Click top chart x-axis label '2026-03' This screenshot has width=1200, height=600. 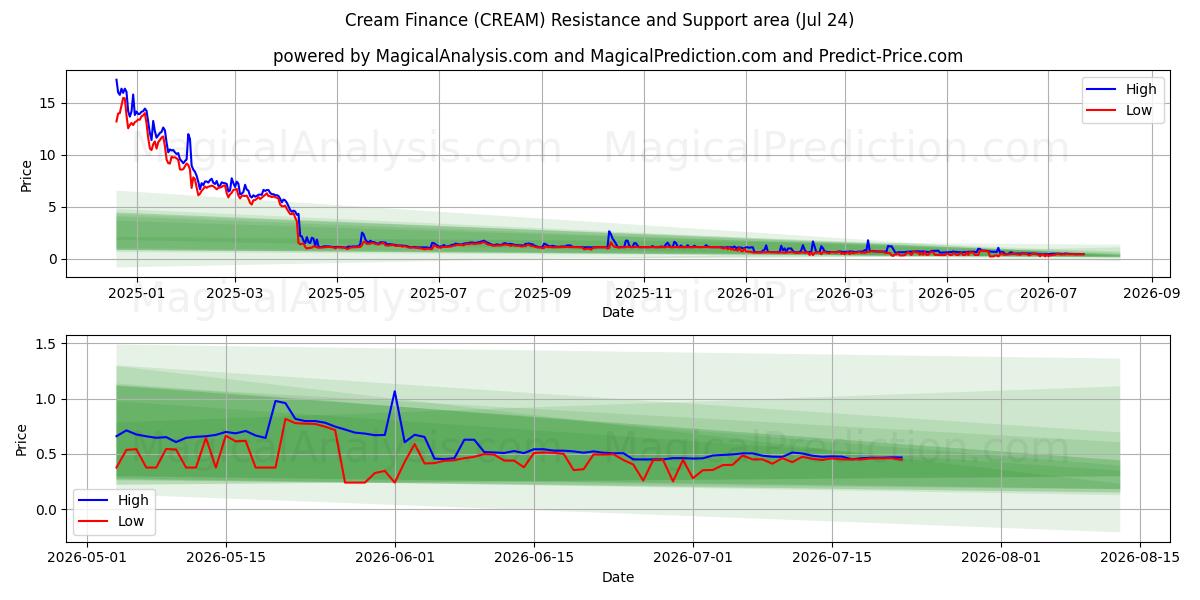(x=844, y=293)
